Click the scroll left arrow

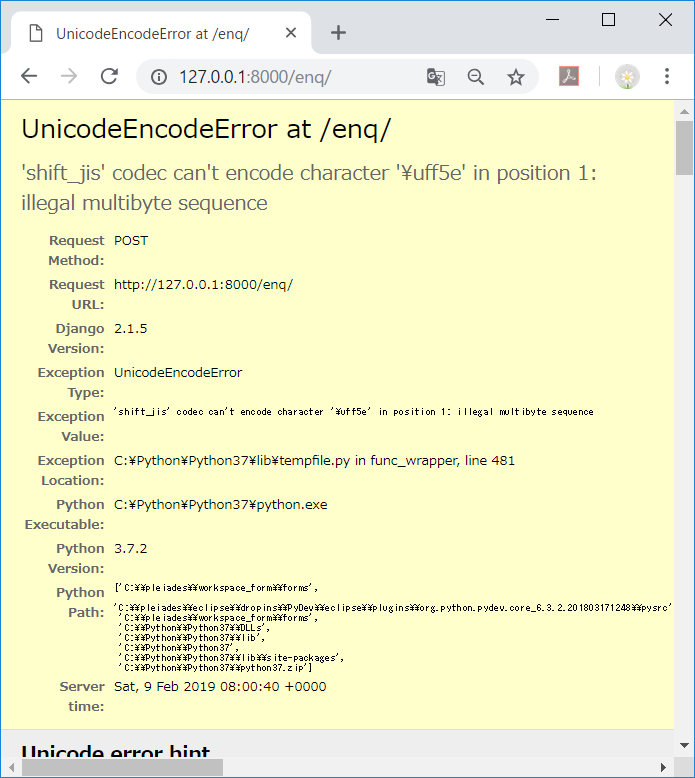(x=11, y=767)
